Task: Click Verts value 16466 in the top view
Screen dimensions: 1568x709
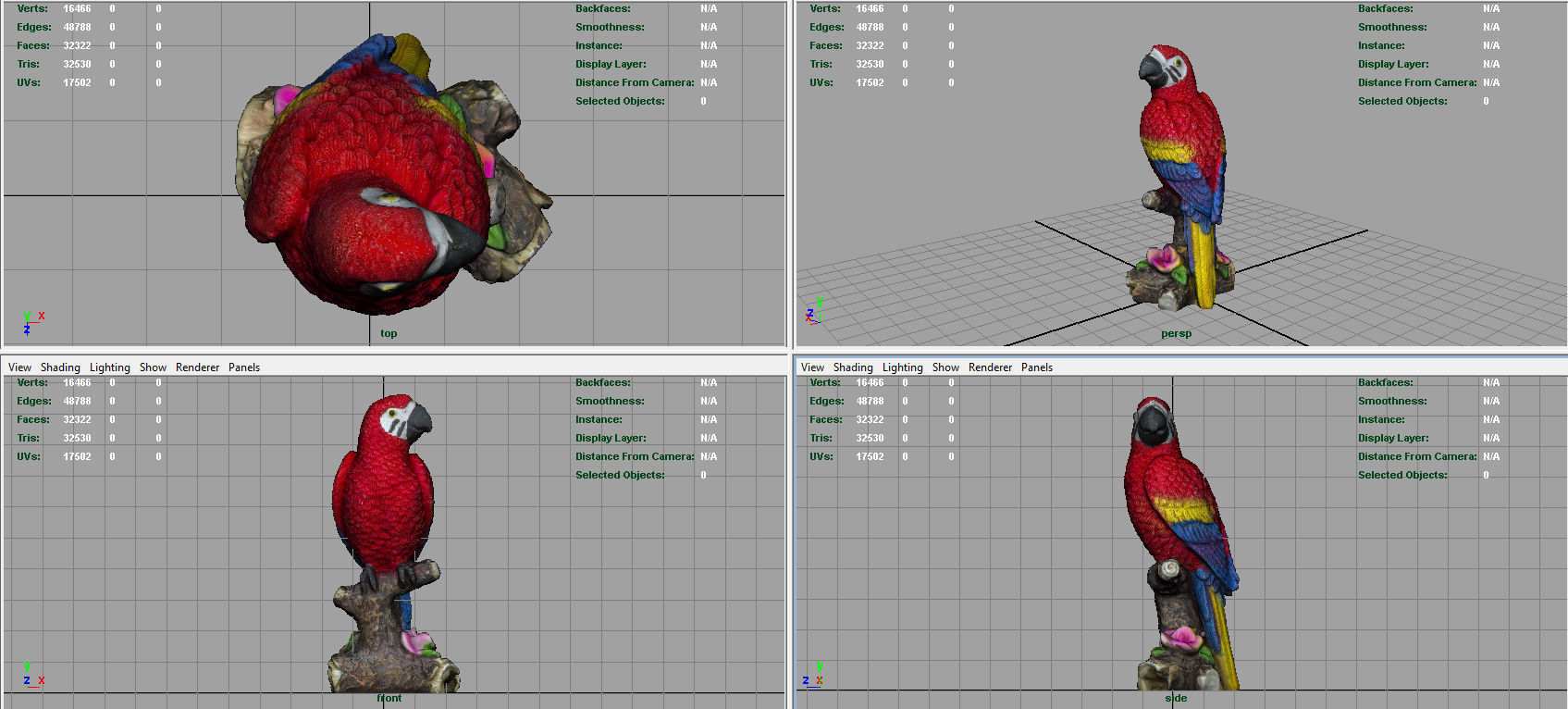Action: (x=77, y=8)
